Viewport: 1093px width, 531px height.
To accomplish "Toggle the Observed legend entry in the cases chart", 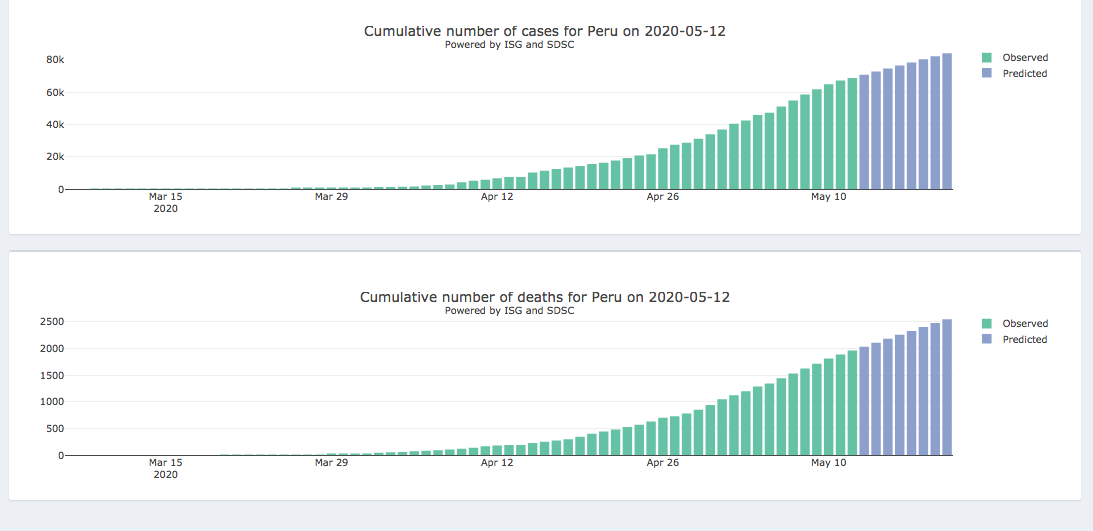I will tap(1025, 58).
